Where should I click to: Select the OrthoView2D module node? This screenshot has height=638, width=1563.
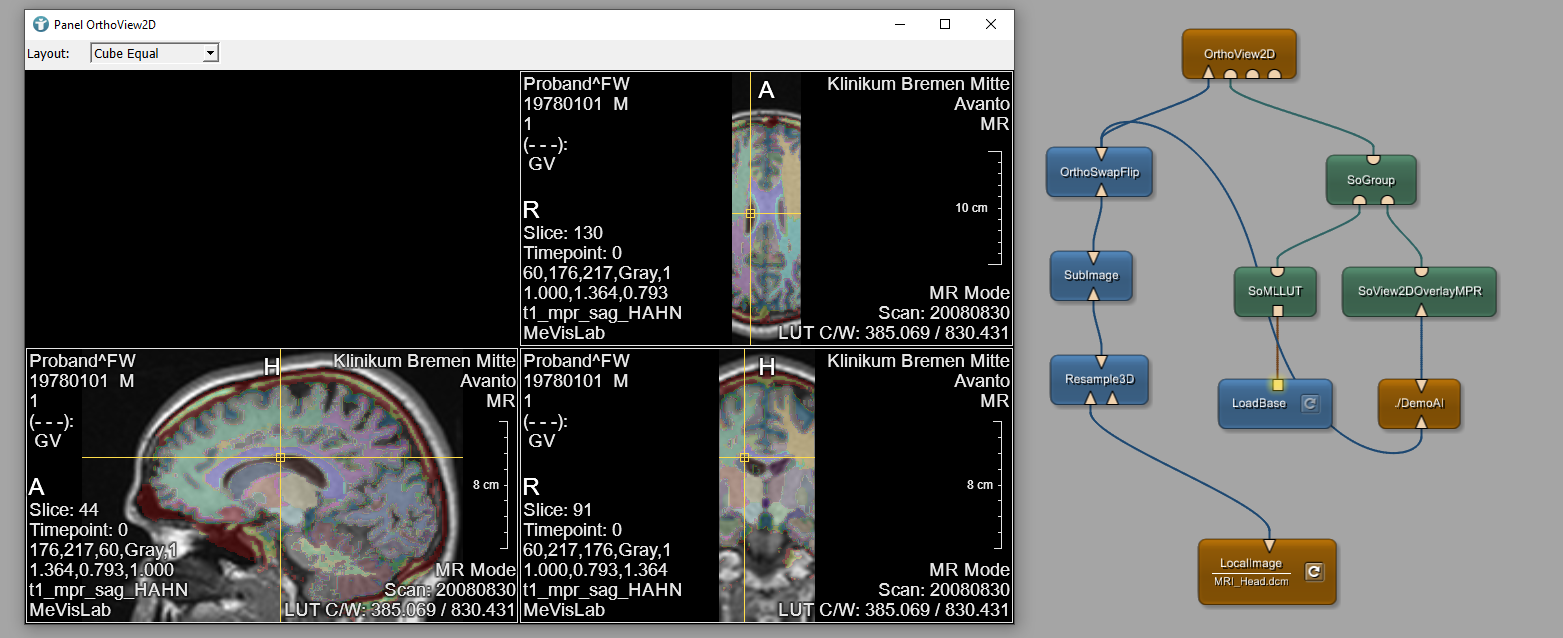pyautogui.click(x=1239, y=50)
